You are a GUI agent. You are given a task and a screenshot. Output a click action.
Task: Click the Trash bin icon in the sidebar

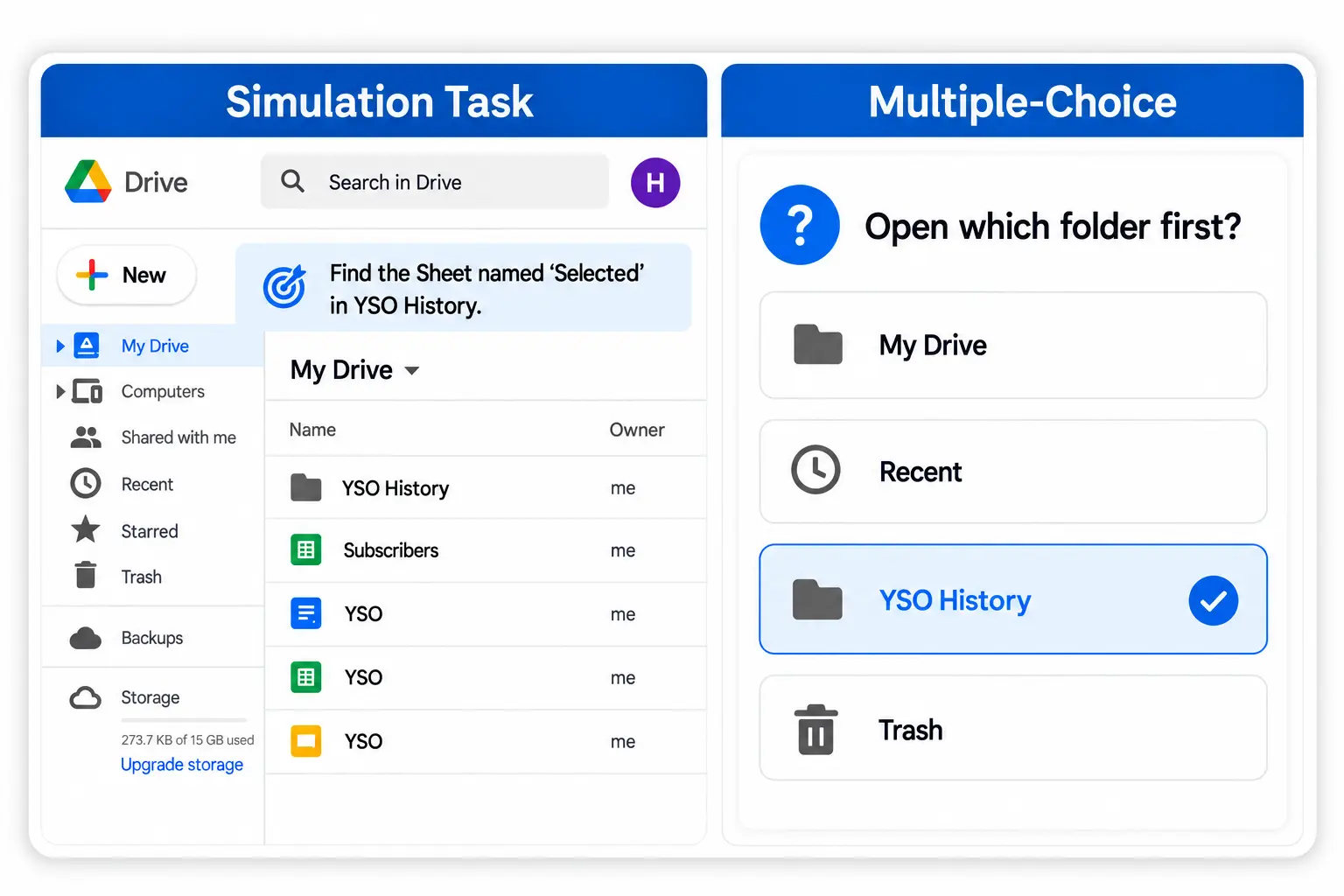tap(86, 576)
